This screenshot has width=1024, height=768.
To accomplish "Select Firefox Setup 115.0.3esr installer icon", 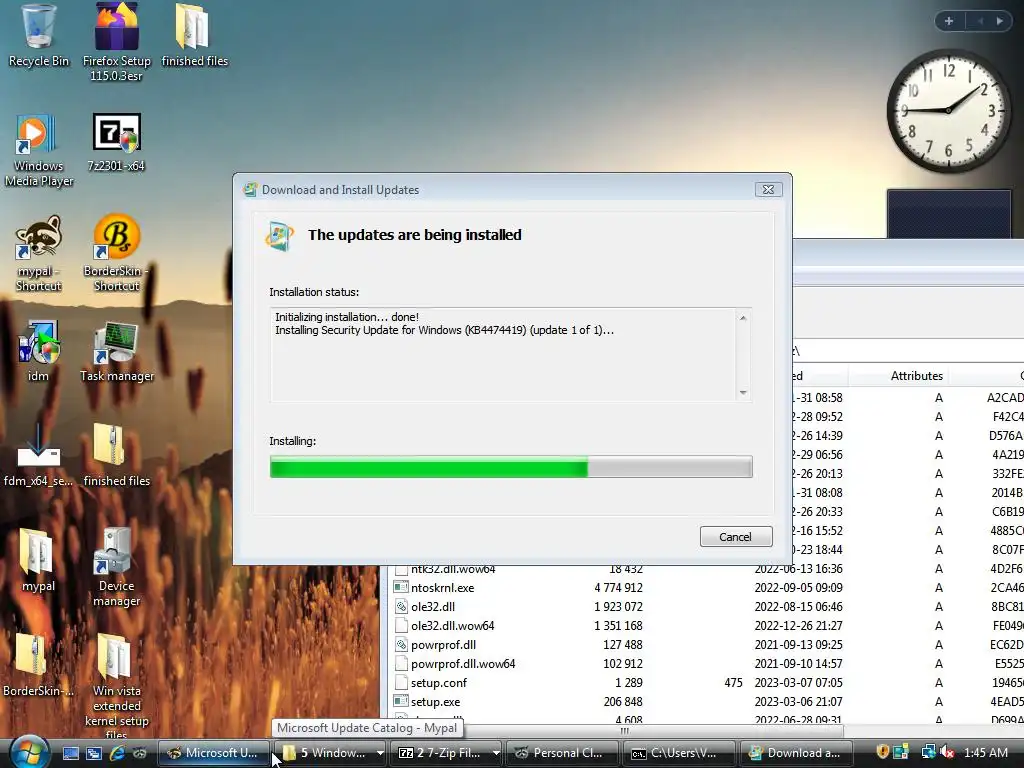I will tap(116, 42).
